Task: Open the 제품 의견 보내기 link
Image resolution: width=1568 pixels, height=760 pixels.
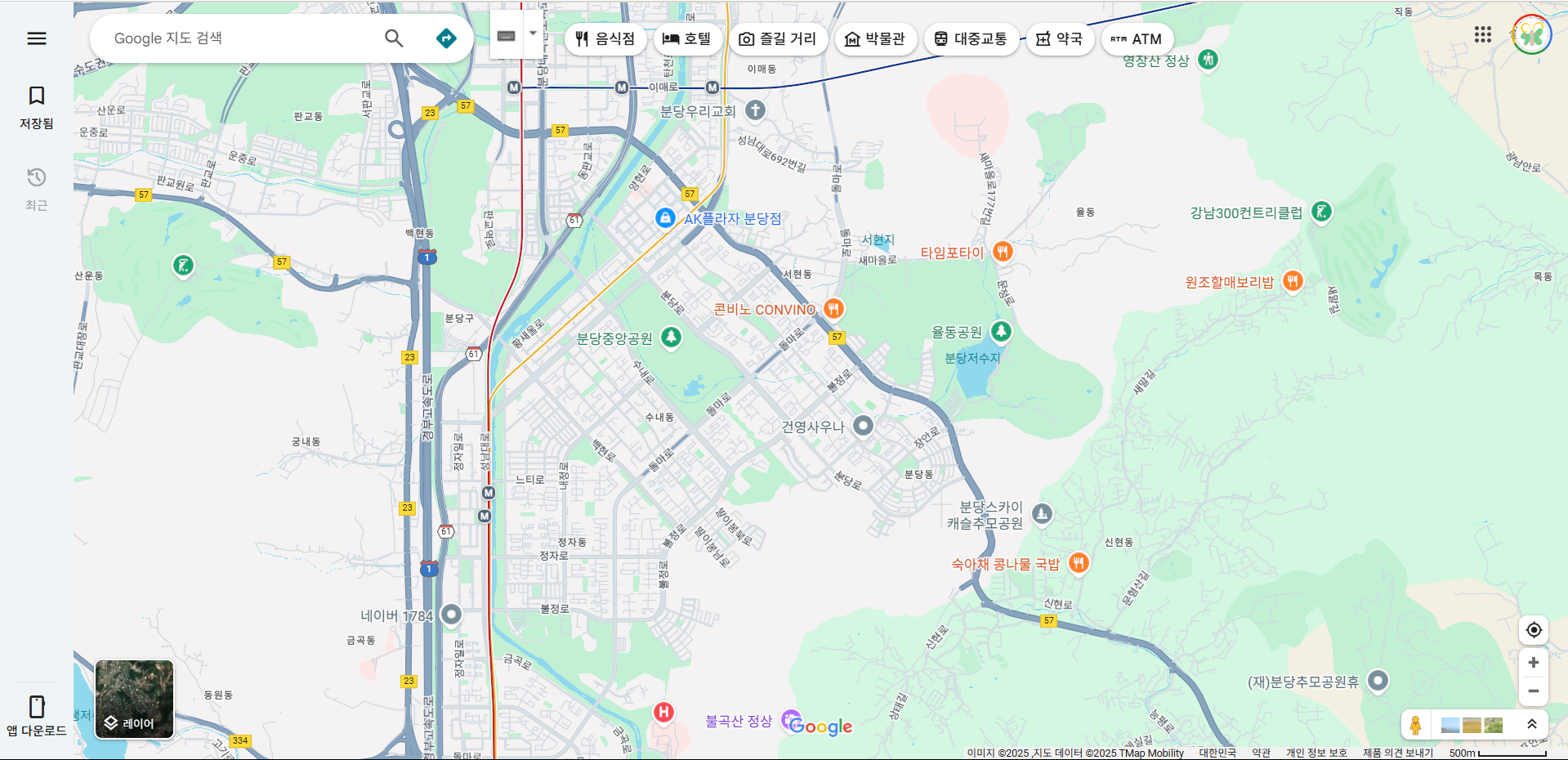Action: tap(1398, 753)
